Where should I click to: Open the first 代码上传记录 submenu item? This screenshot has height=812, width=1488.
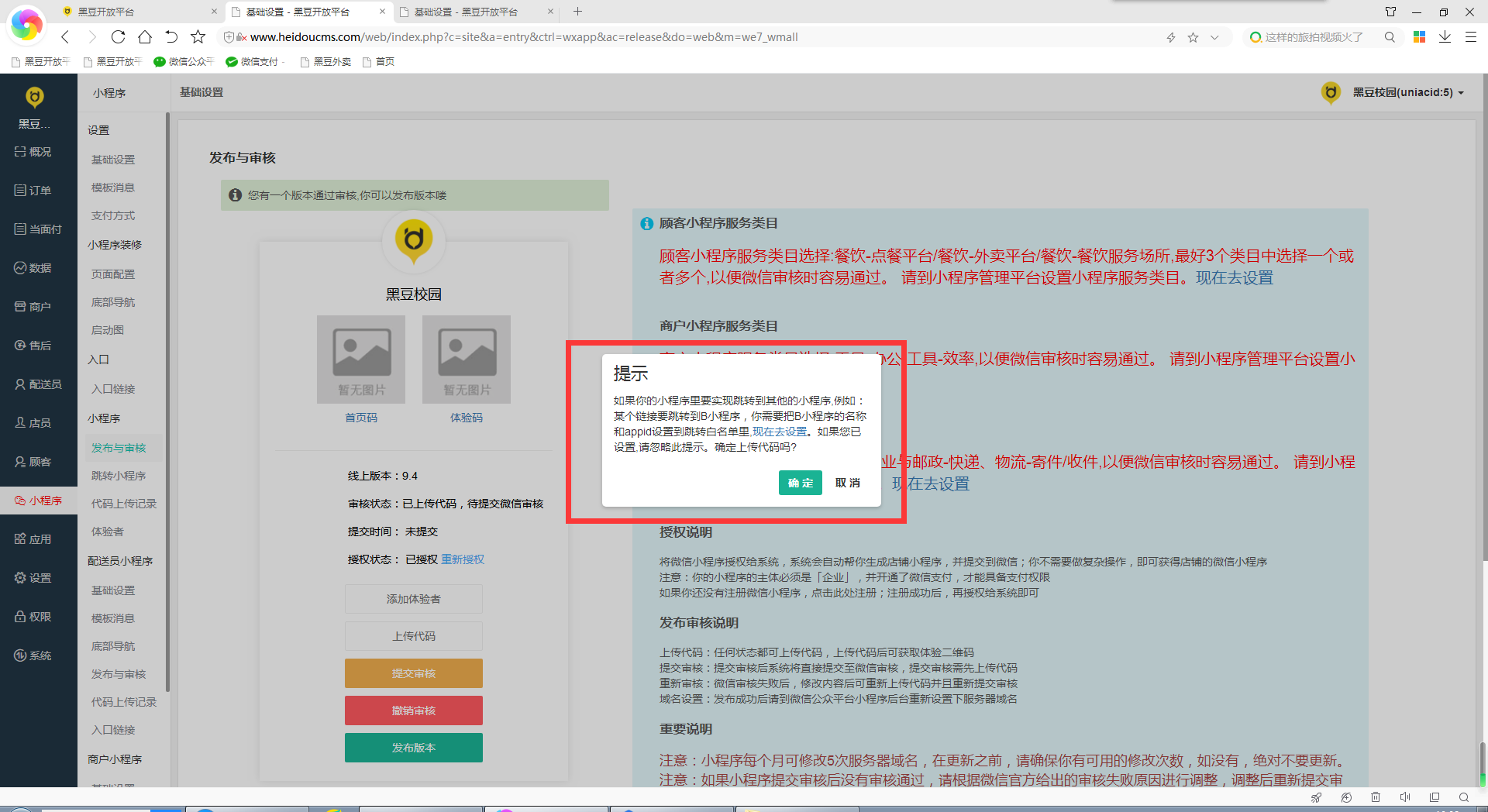point(124,504)
